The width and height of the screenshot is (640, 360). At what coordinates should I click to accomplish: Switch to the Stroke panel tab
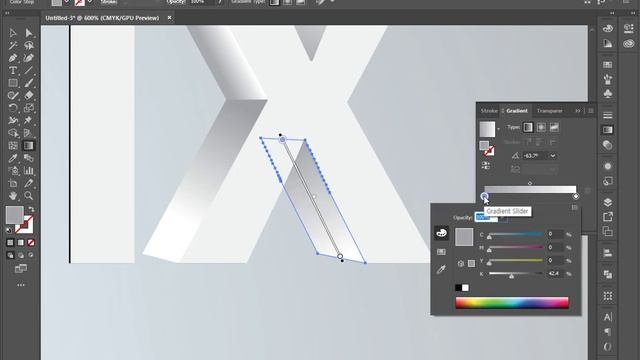pyautogui.click(x=489, y=111)
